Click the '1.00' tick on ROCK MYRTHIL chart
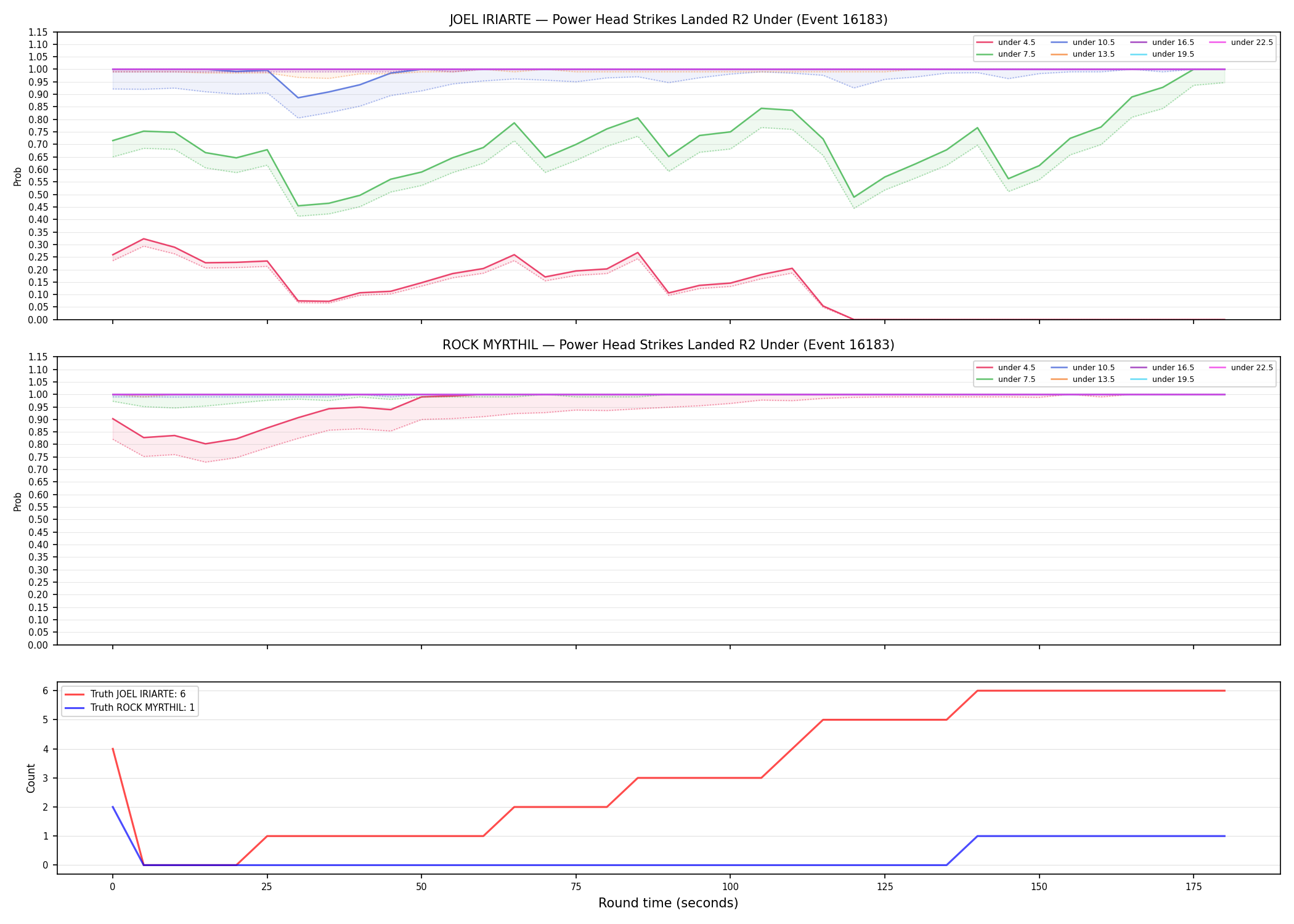 pyautogui.click(x=38, y=395)
